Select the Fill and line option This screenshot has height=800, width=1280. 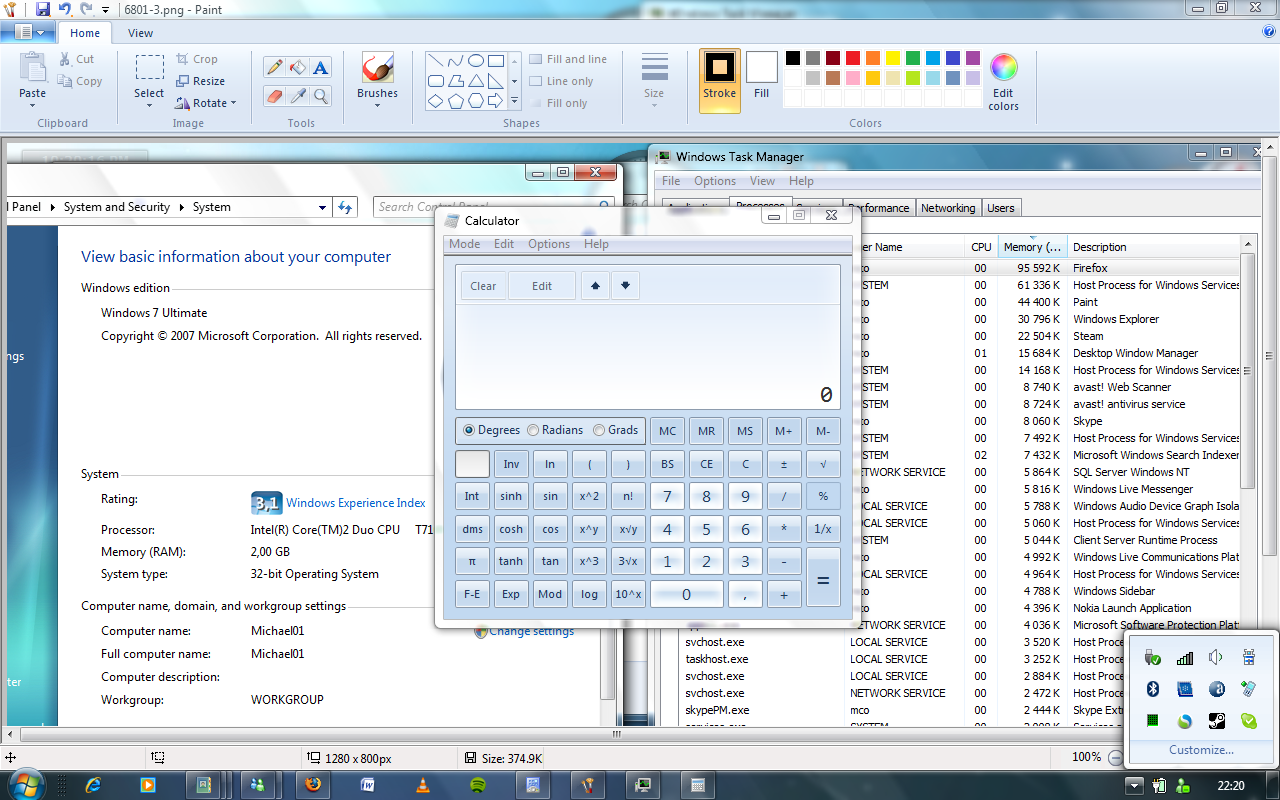(x=568, y=59)
